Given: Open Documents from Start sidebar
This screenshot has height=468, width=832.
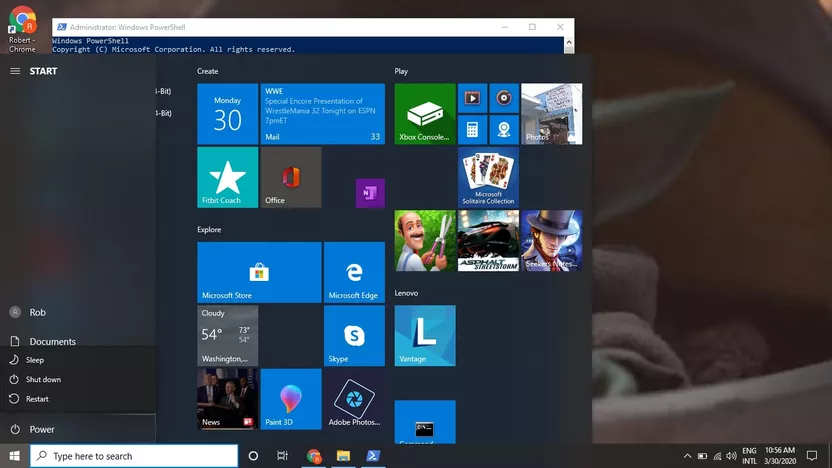Looking at the screenshot, I should coord(77,341).
